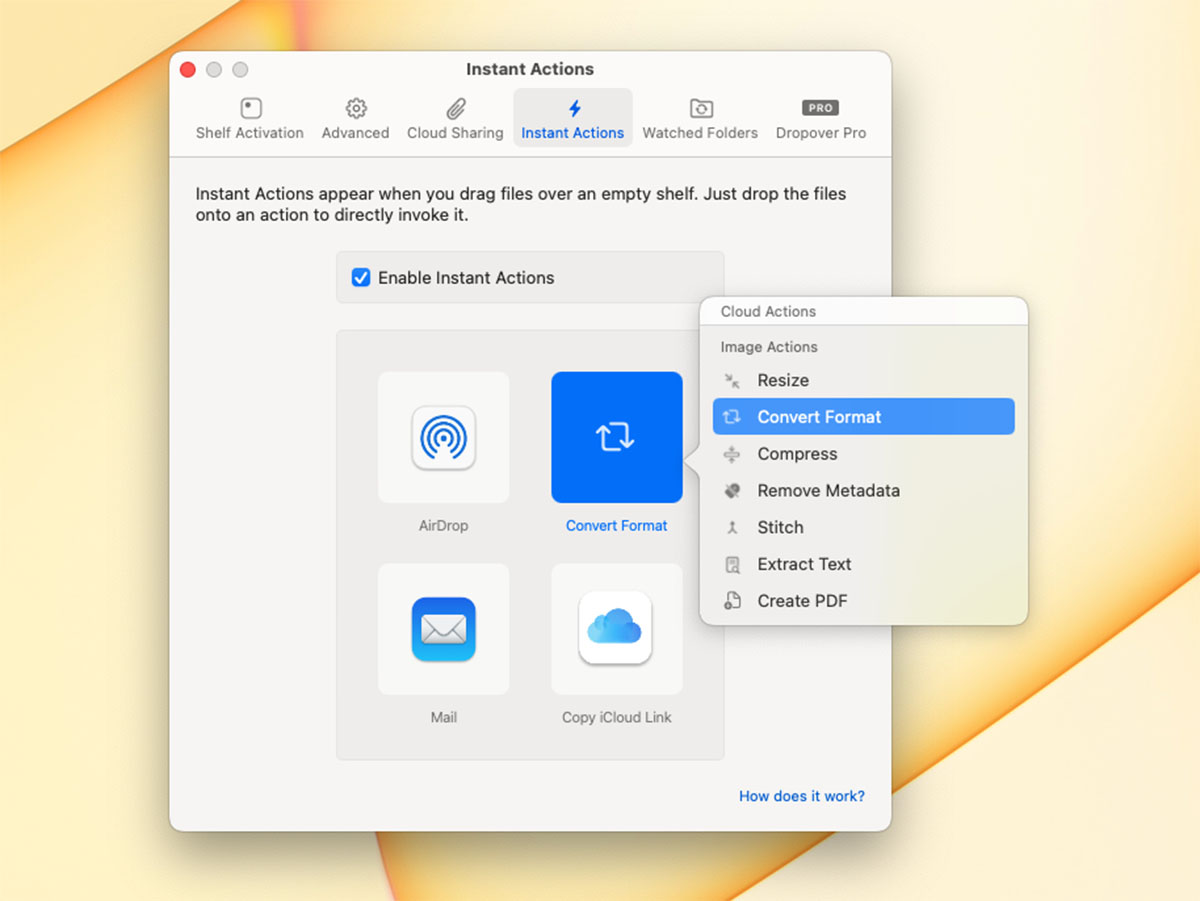Click the How does it work? link
1200x901 pixels.
pos(801,796)
